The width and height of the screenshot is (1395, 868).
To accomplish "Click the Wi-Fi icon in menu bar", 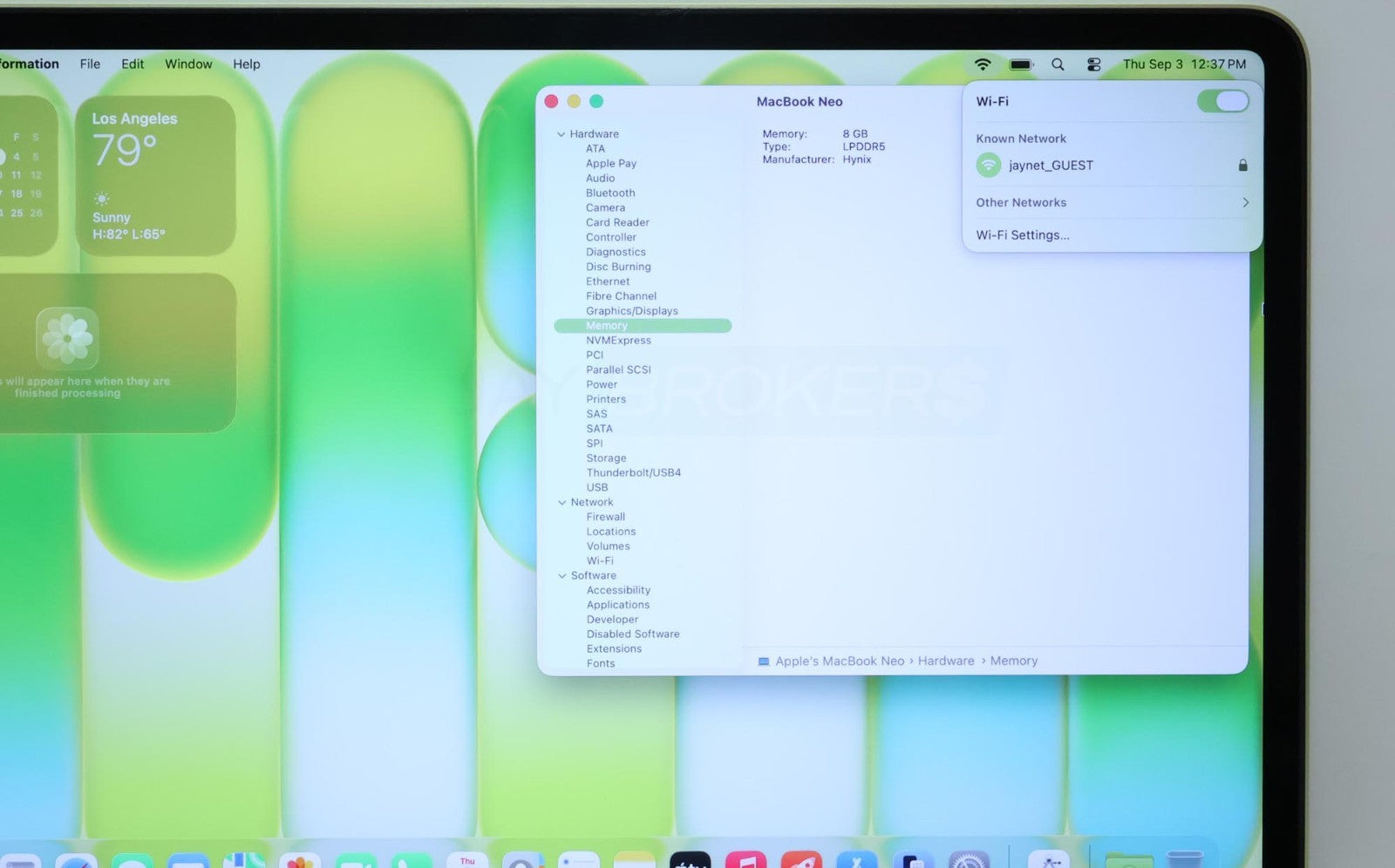I will point(983,64).
